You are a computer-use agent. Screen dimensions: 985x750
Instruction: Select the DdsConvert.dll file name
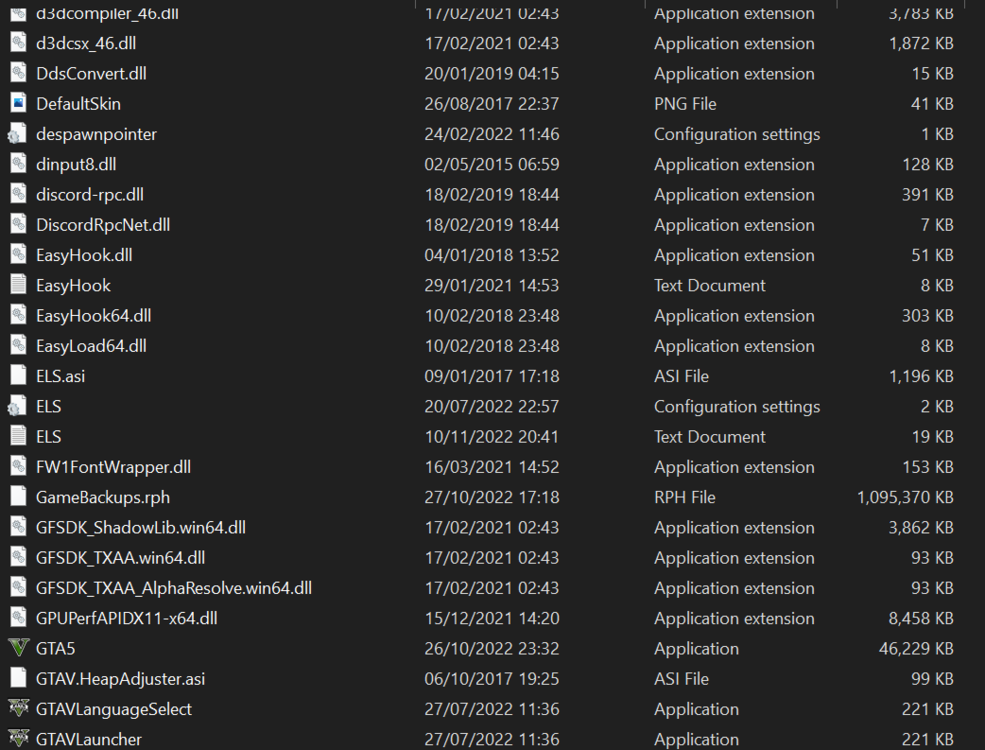click(x=91, y=73)
